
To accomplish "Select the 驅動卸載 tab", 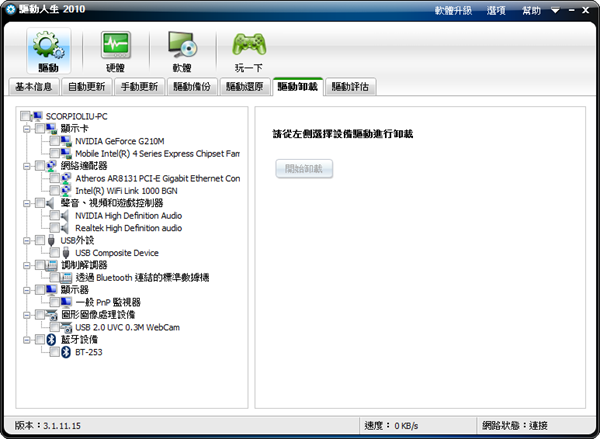I will (x=298, y=86).
